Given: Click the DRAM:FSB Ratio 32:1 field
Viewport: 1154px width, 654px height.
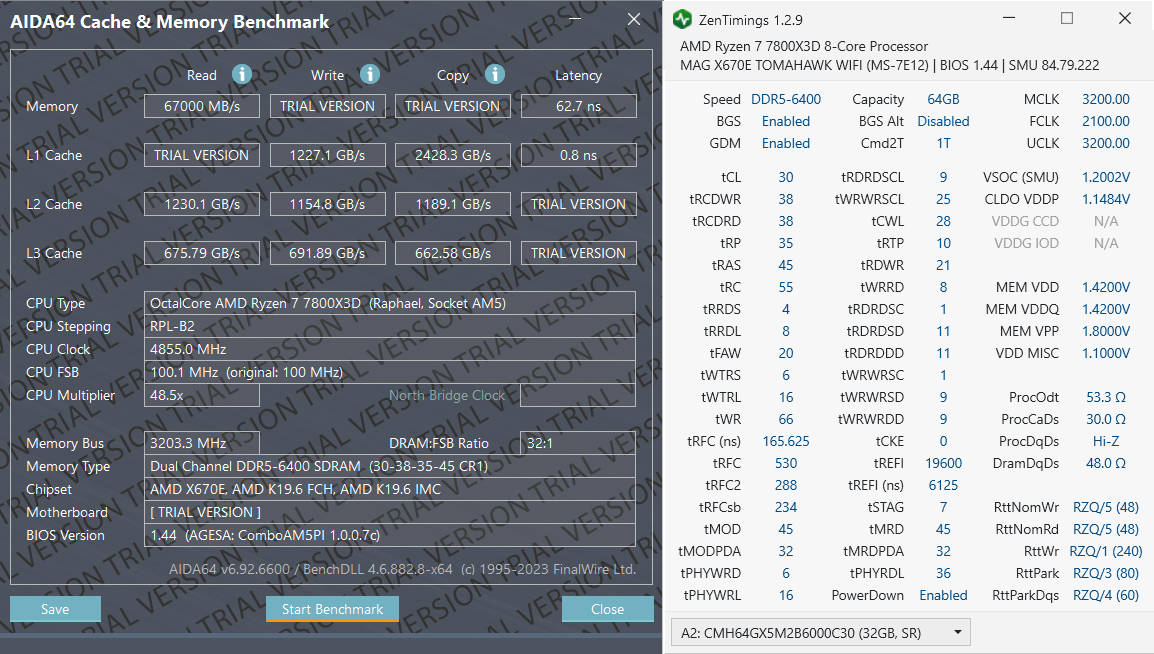Looking at the screenshot, I should tap(578, 443).
